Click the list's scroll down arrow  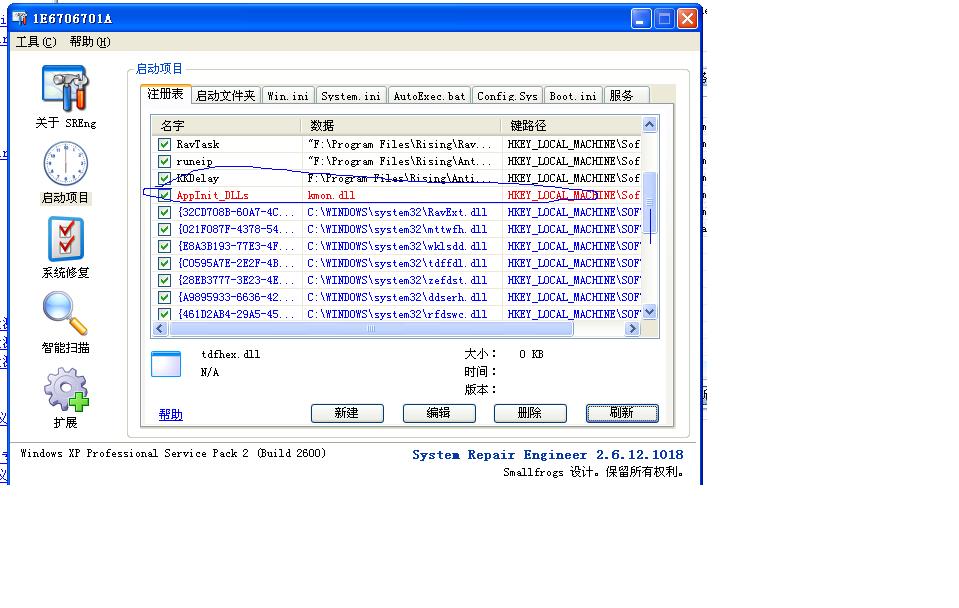tap(650, 312)
